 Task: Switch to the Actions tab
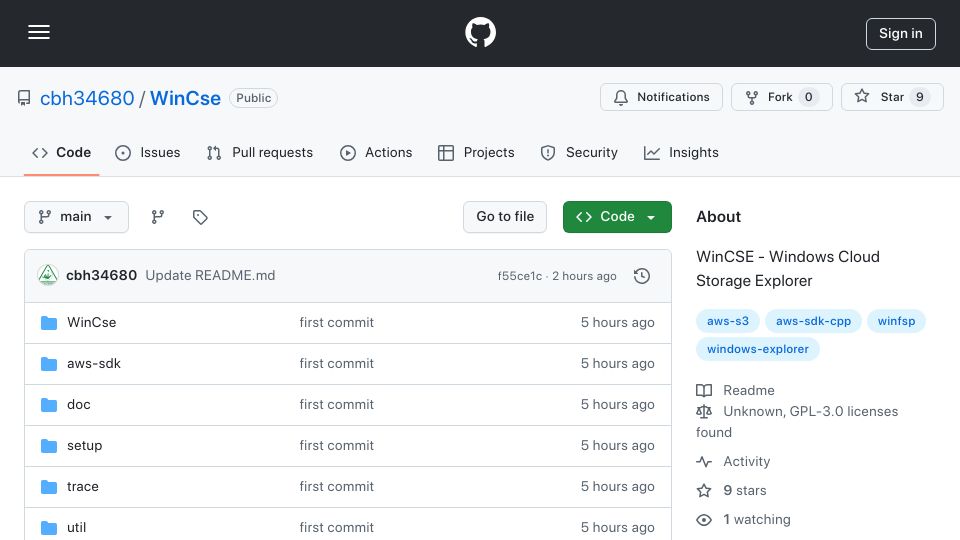(376, 152)
